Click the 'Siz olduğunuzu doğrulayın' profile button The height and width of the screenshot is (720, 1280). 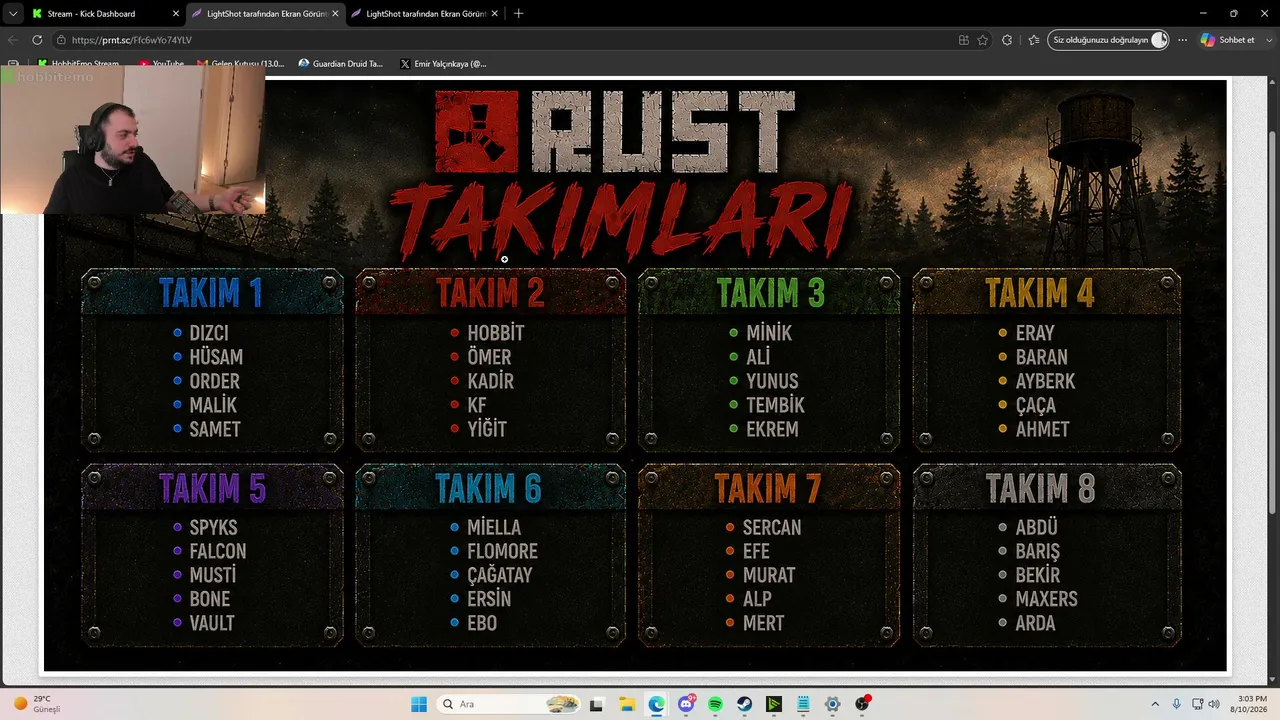click(x=1108, y=40)
